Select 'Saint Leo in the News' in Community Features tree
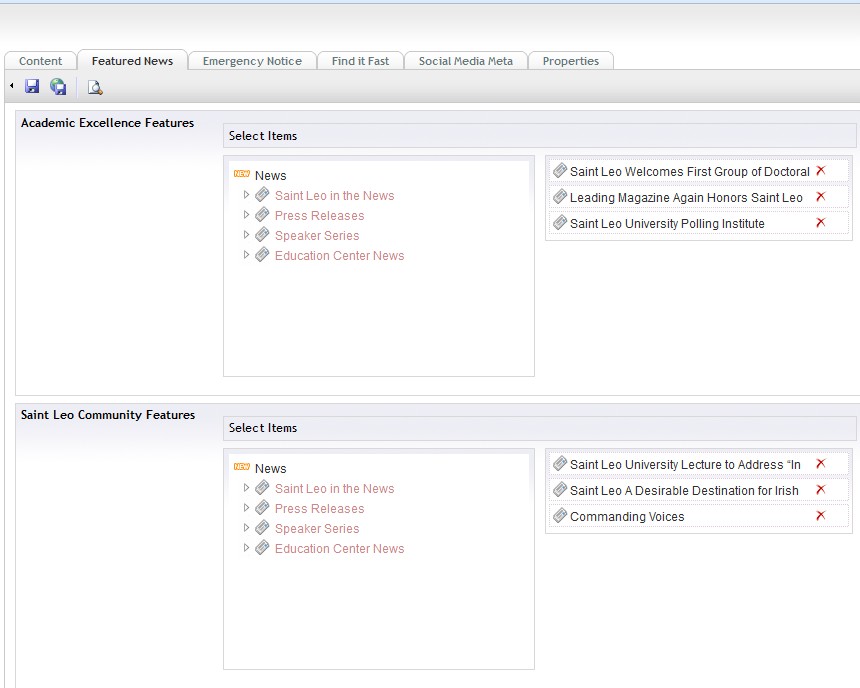860x688 pixels. pyautogui.click(x=335, y=489)
